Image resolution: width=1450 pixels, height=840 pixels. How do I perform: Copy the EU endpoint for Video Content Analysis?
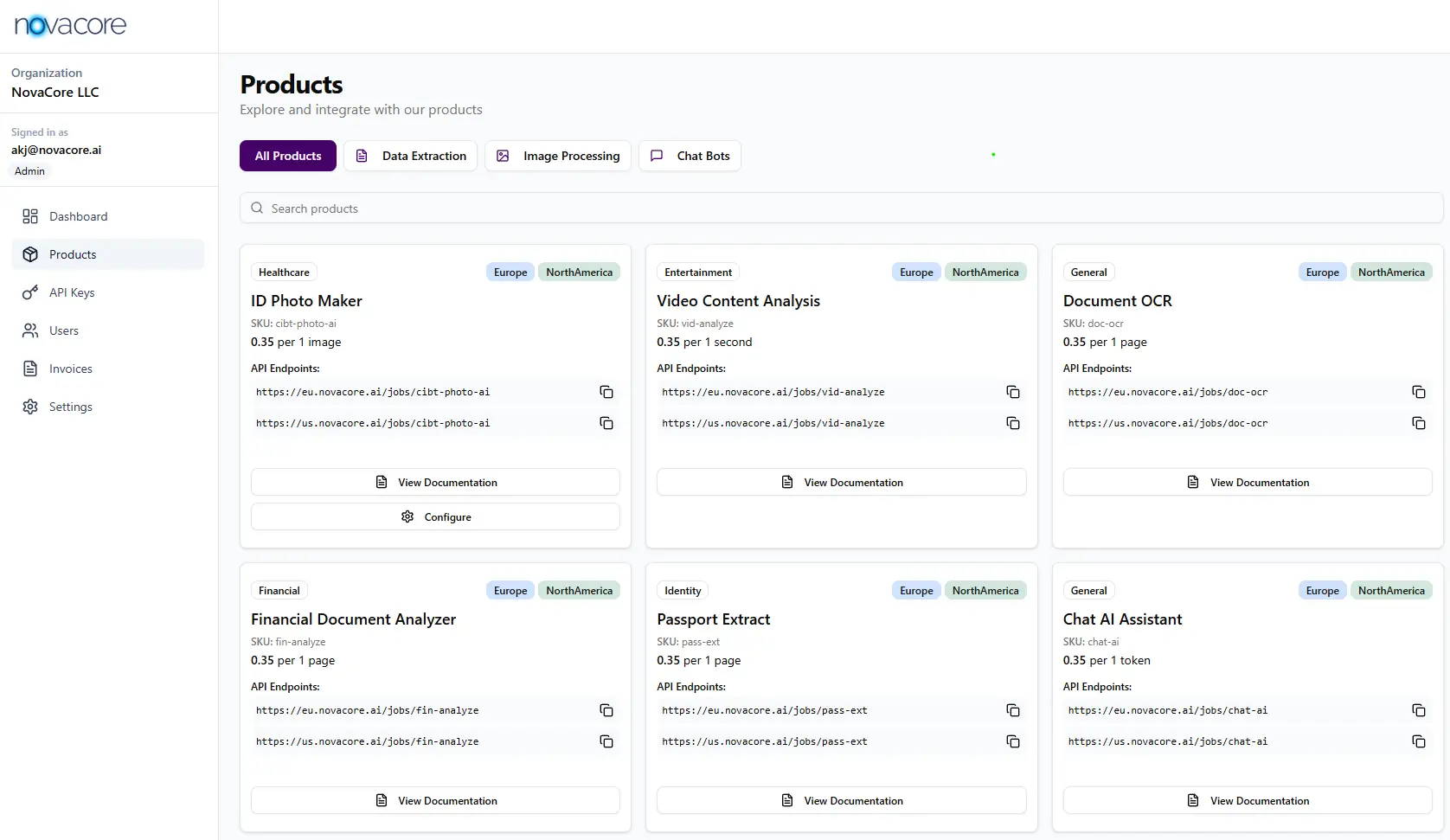pyautogui.click(x=1013, y=392)
